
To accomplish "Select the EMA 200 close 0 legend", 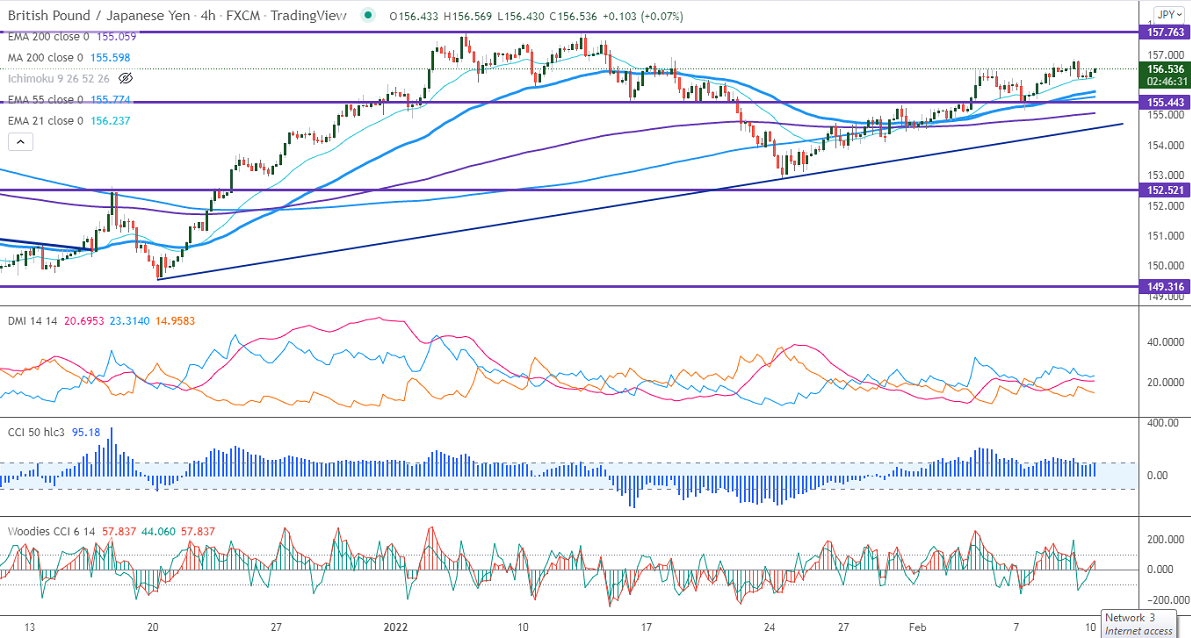I will (49, 36).
